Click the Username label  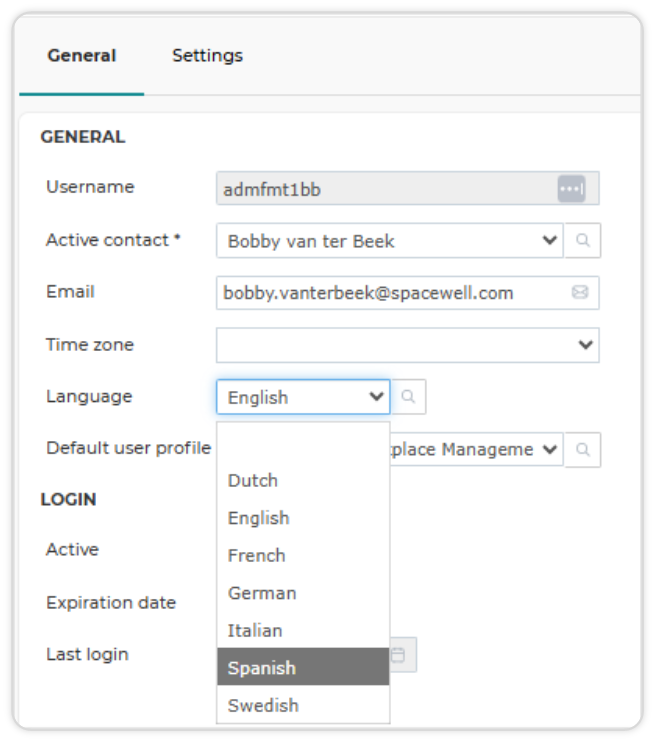[90, 187]
